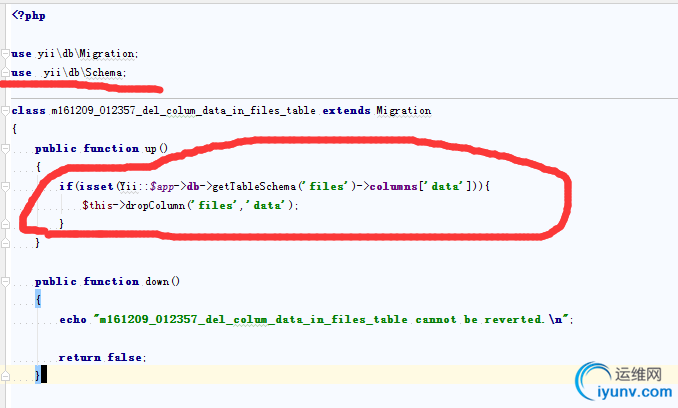Click 'Migration' in the use yii\db\Migration line
Viewport: 678px width, 408px height.
coord(107,54)
